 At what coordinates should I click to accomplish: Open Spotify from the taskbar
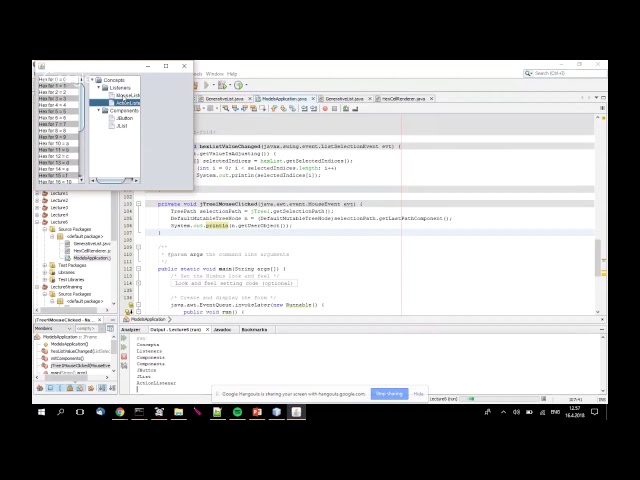pos(237,412)
